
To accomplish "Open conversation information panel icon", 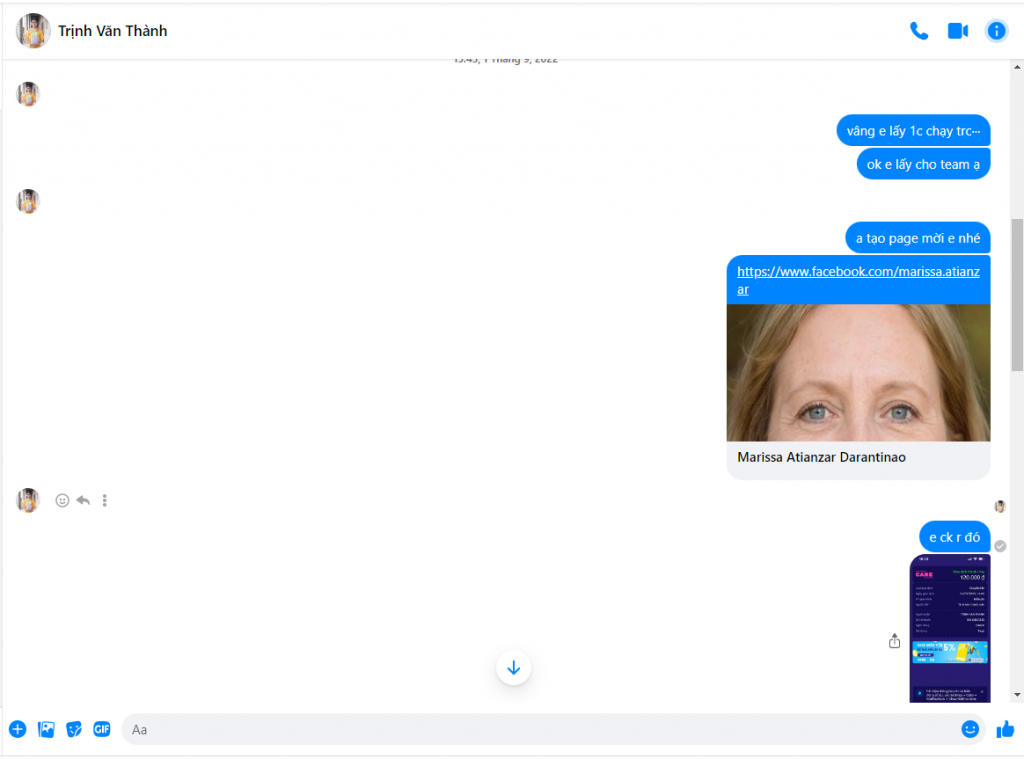I will pos(996,31).
